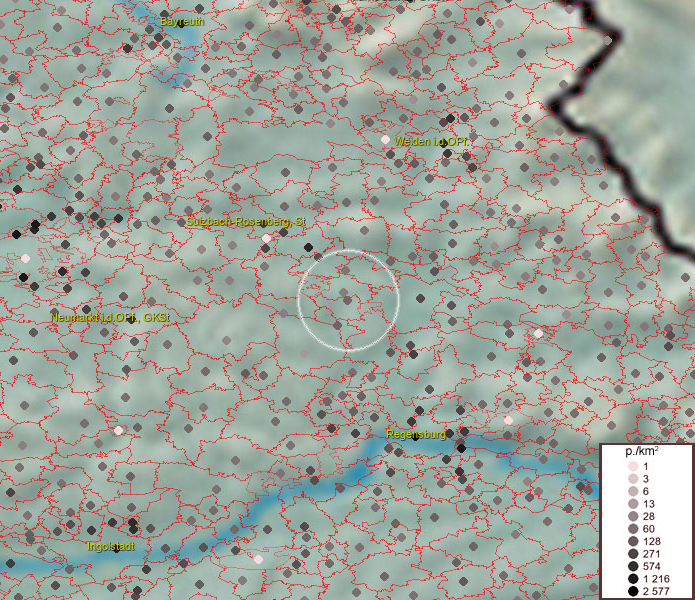Click the p./km² legend title
Image resolution: width=695 pixels, height=600 pixels.
pos(642,452)
